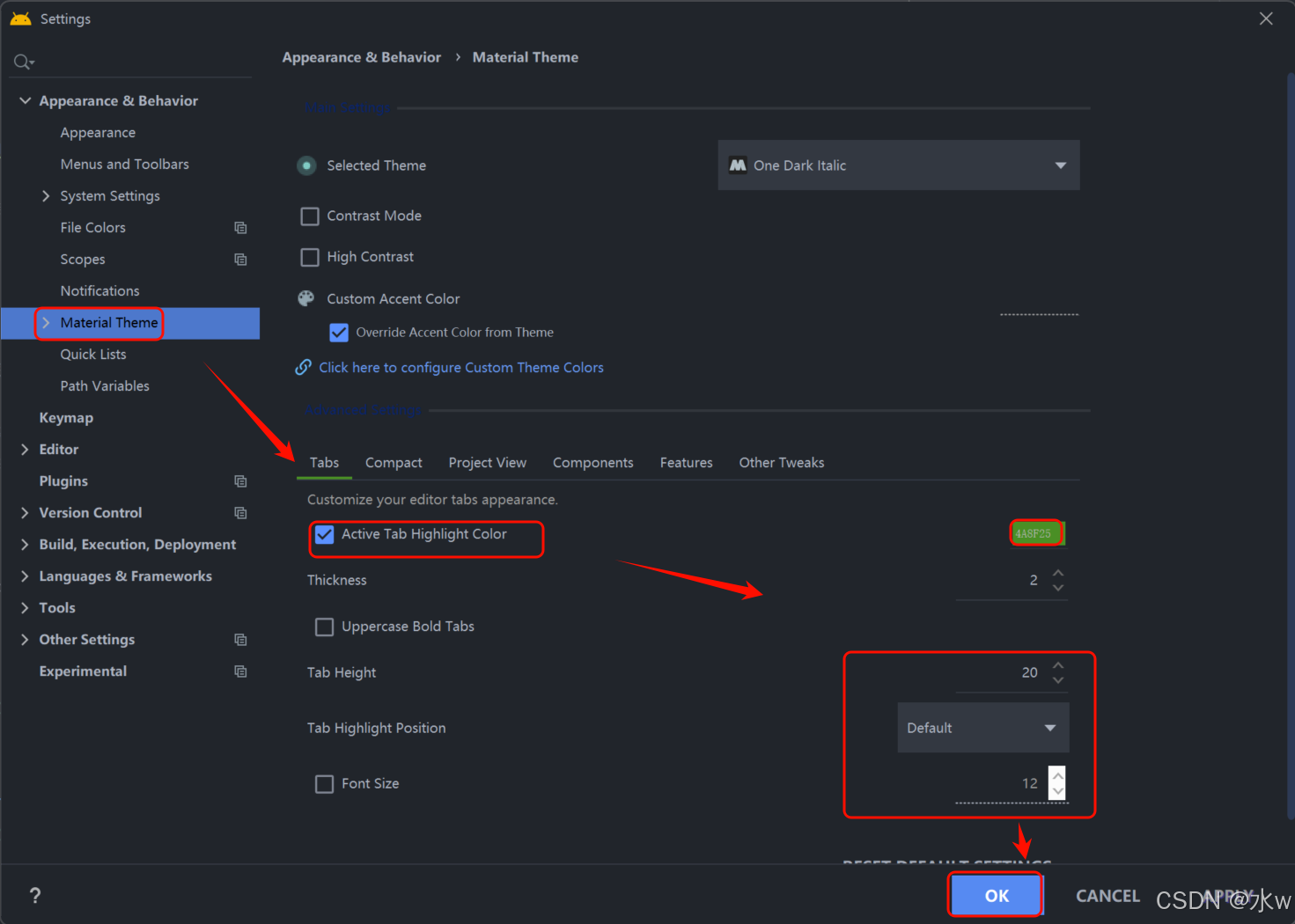
Task: Click the copy icon next to Experimental
Action: 240,671
